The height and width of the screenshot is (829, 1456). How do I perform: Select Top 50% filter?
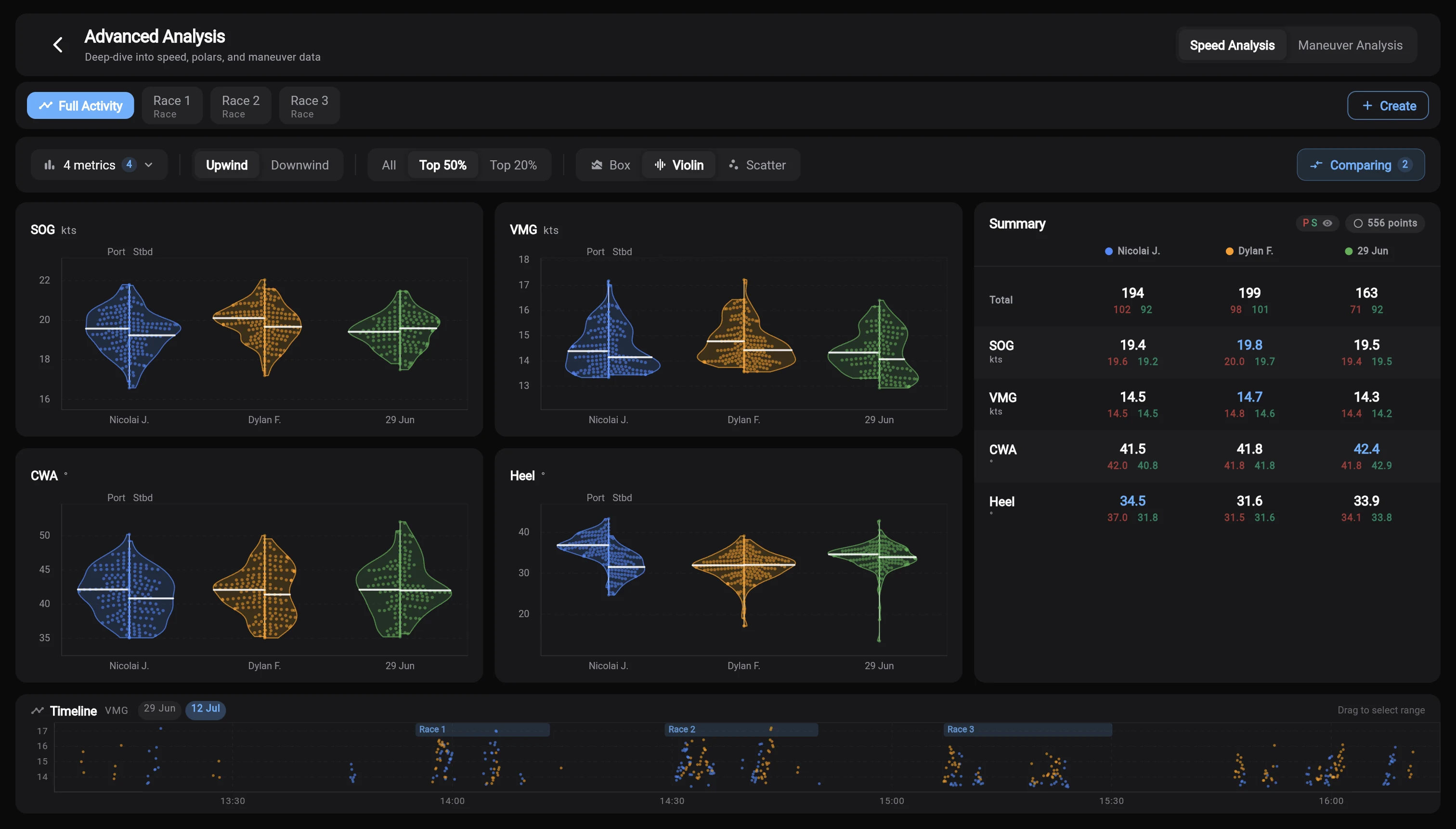442,165
